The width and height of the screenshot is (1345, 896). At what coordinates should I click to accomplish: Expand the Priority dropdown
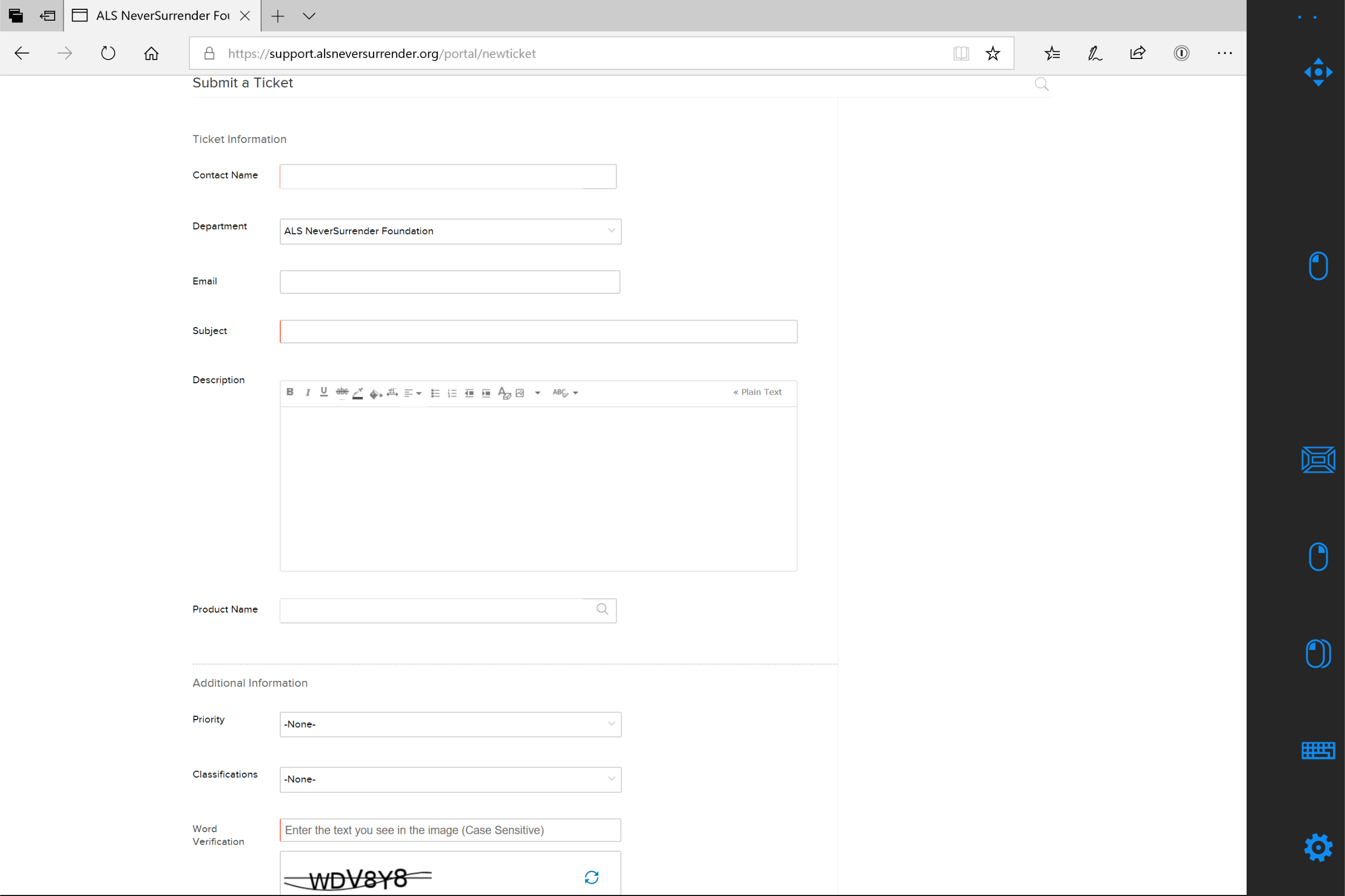point(450,724)
